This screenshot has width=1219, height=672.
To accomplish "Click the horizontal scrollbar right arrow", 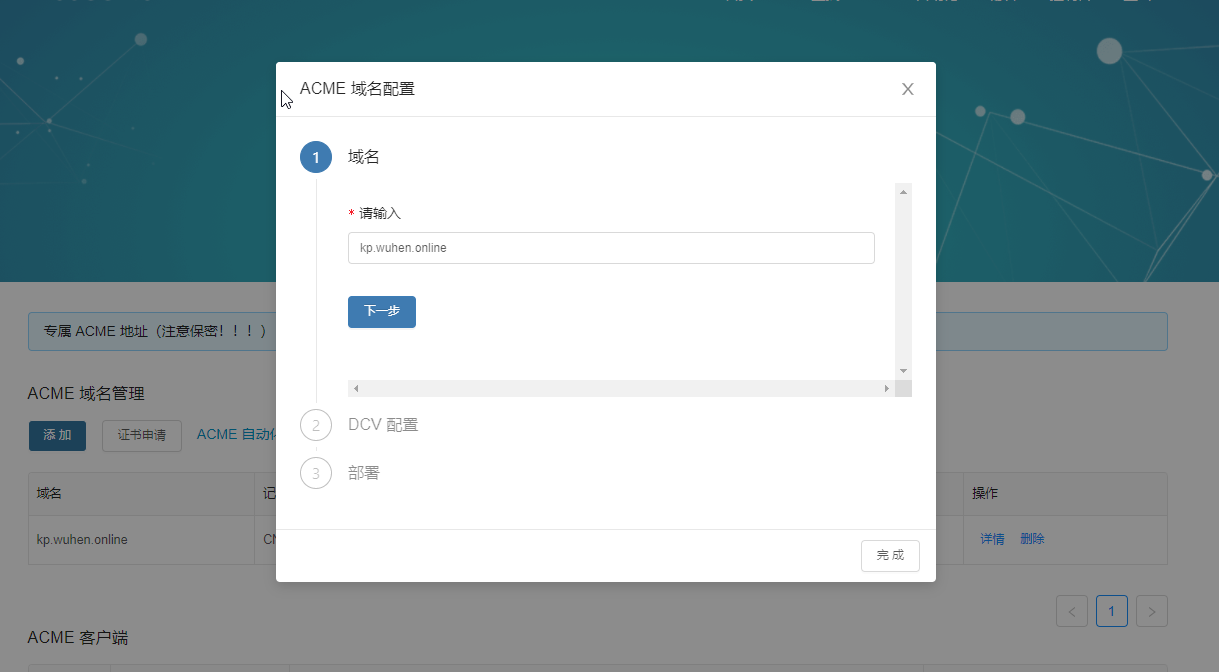I will (x=886, y=388).
